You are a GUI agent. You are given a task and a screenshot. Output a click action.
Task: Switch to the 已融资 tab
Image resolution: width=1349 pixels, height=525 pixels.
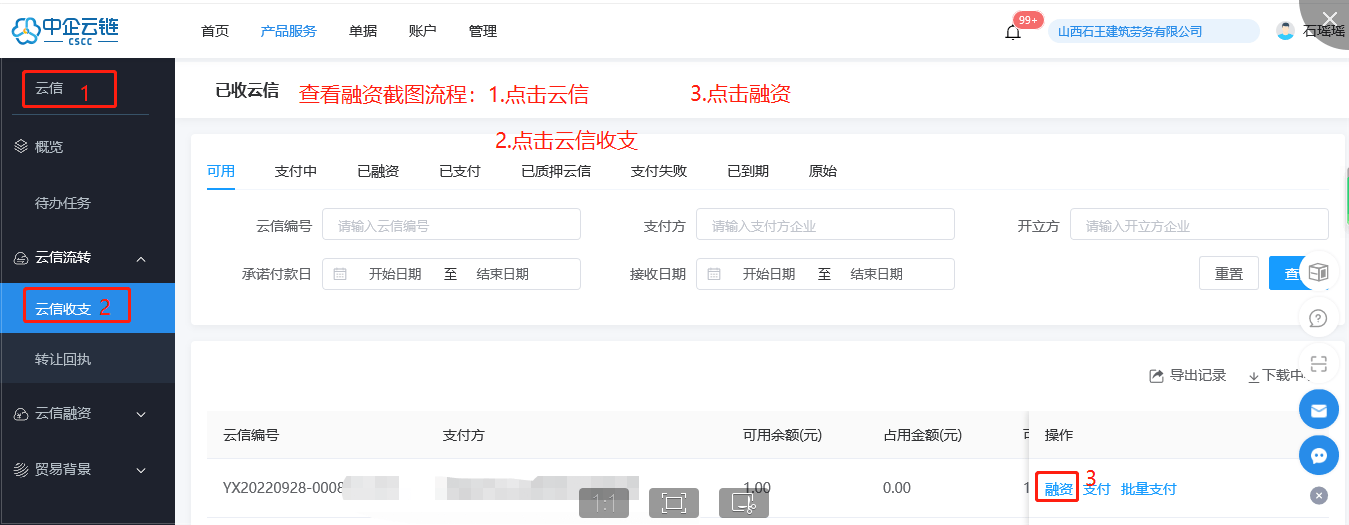(378, 171)
